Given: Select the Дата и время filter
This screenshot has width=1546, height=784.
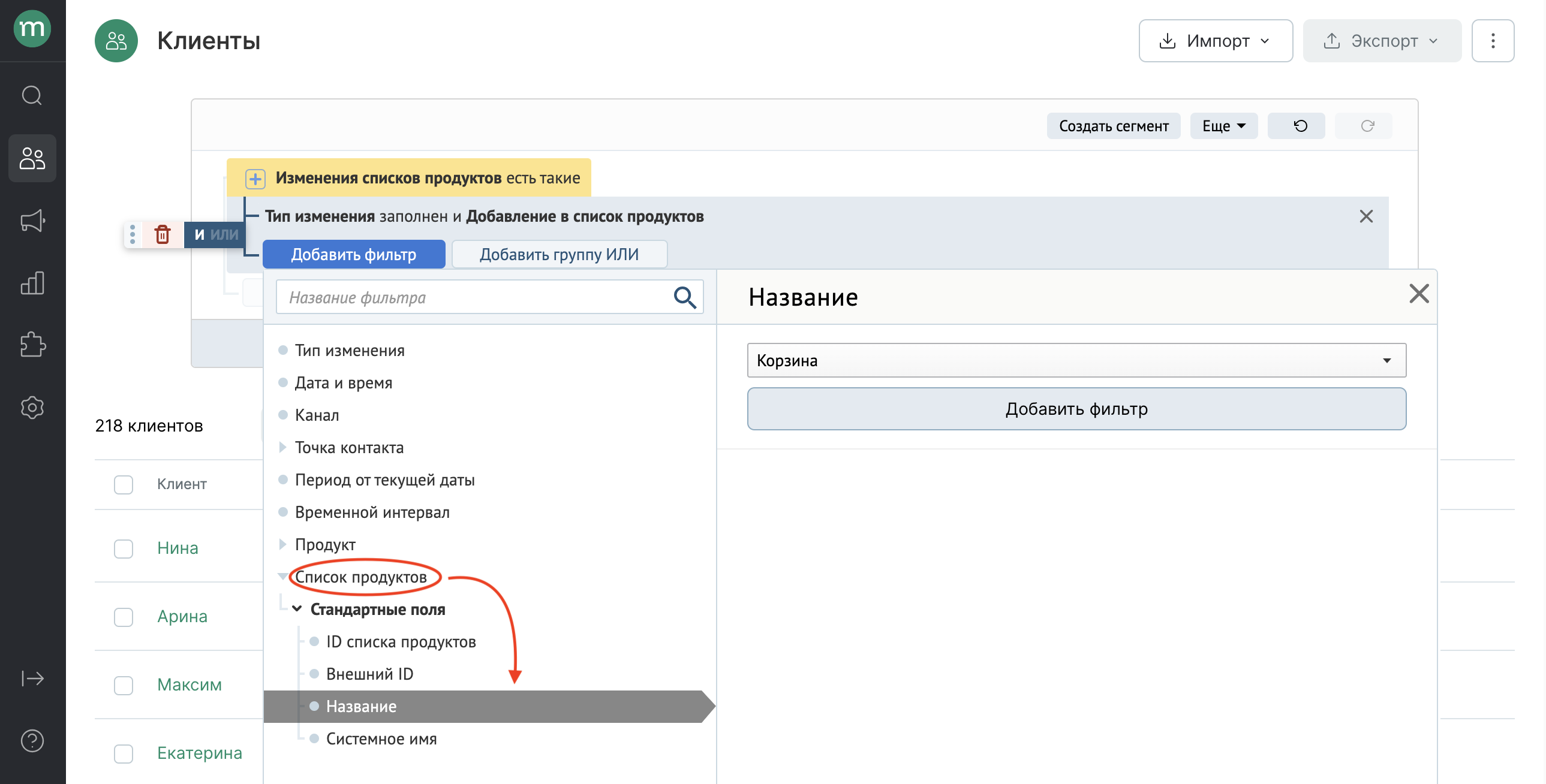Looking at the screenshot, I should pyautogui.click(x=343, y=383).
